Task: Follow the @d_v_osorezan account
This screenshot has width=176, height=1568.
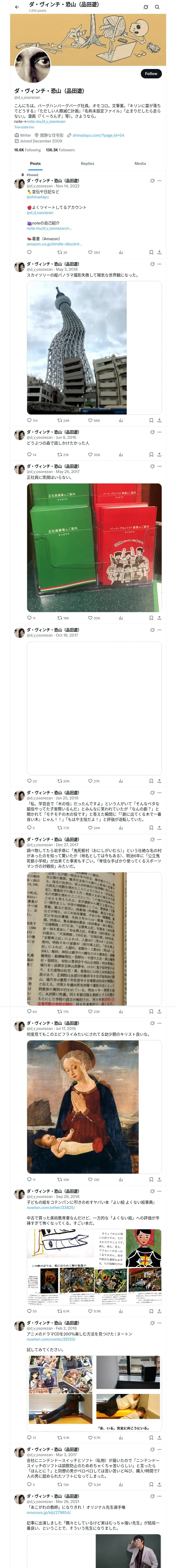Action: pos(151,74)
